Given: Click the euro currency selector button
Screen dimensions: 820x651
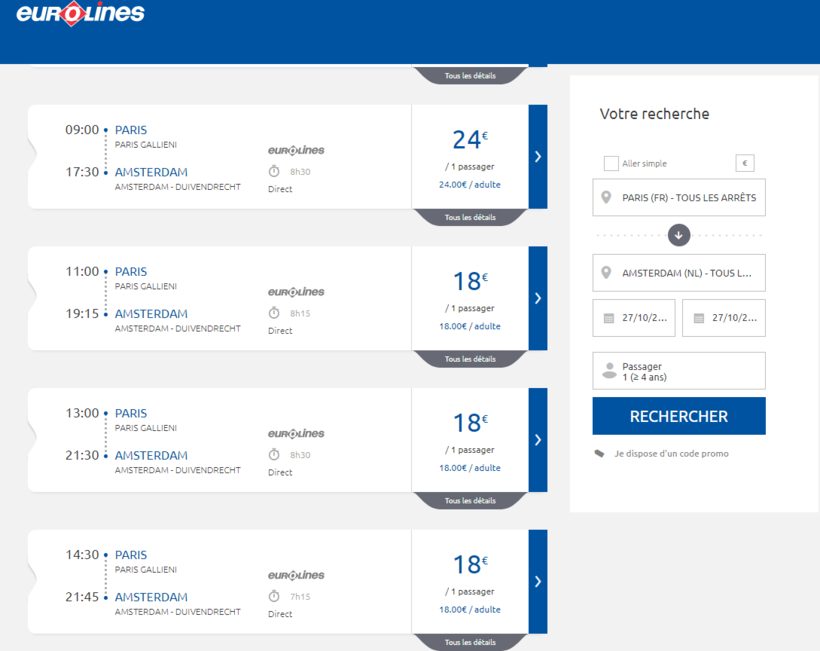Looking at the screenshot, I should tap(744, 163).
